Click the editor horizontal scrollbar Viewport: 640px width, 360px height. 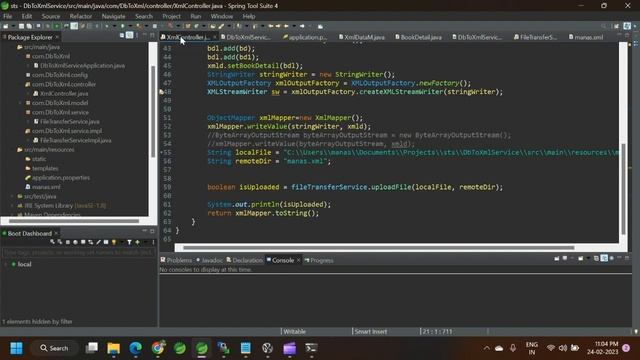coord(378,248)
